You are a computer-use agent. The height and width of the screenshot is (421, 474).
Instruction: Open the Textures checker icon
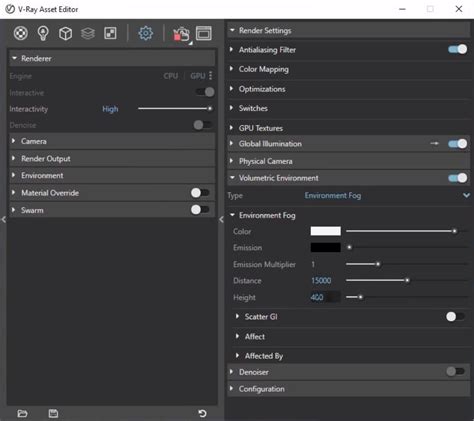pos(110,33)
